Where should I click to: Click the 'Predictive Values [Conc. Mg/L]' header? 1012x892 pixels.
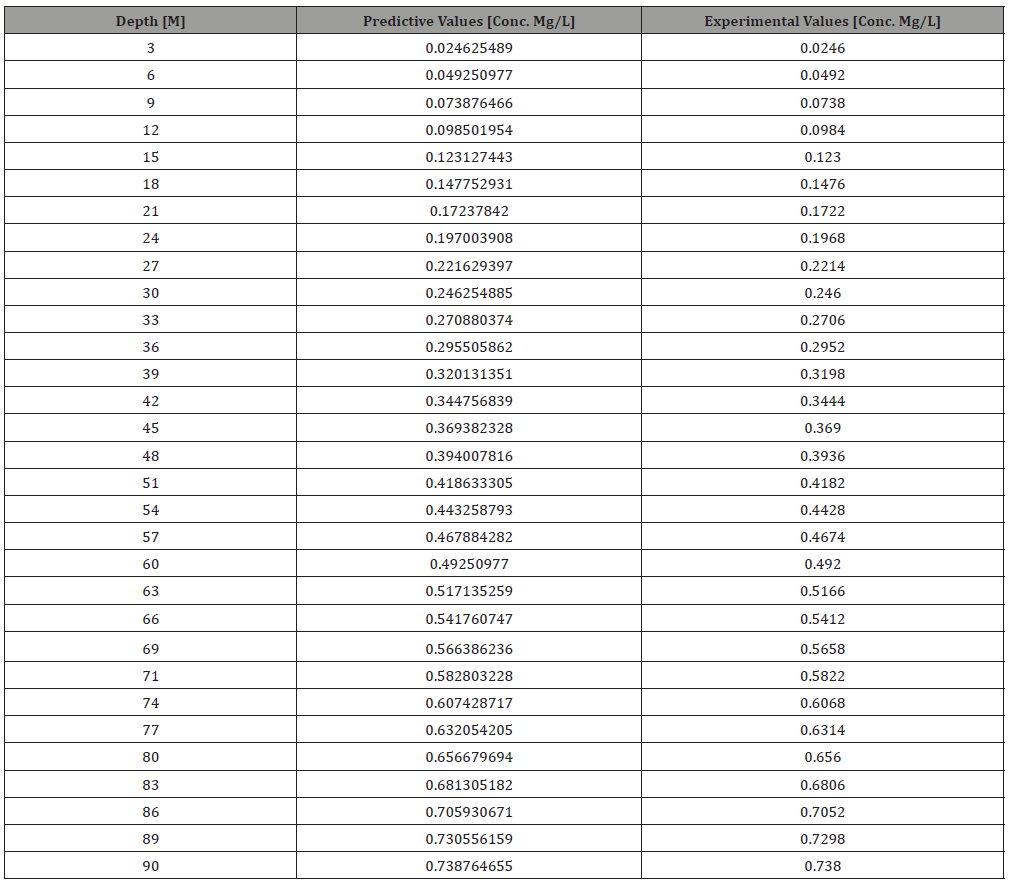click(469, 21)
